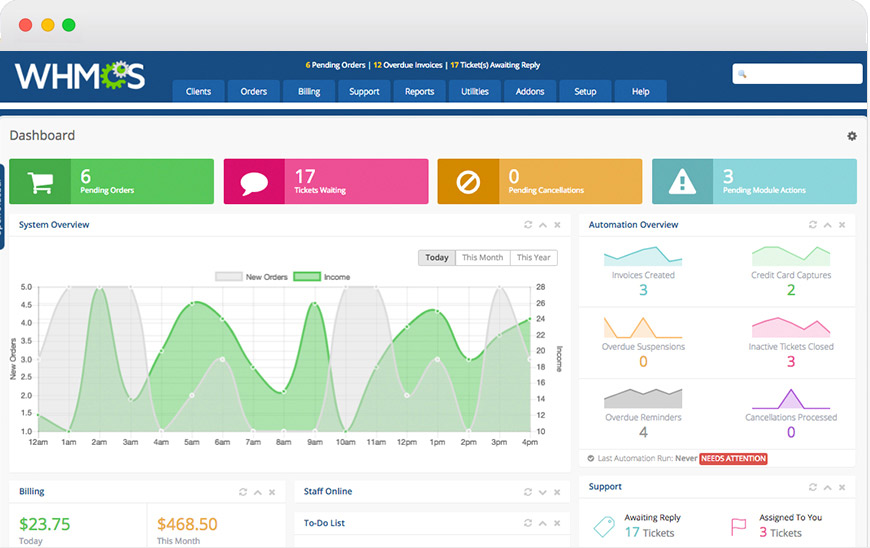Refresh the Billing panel
This screenshot has height=548, width=870.
tap(242, 492)
